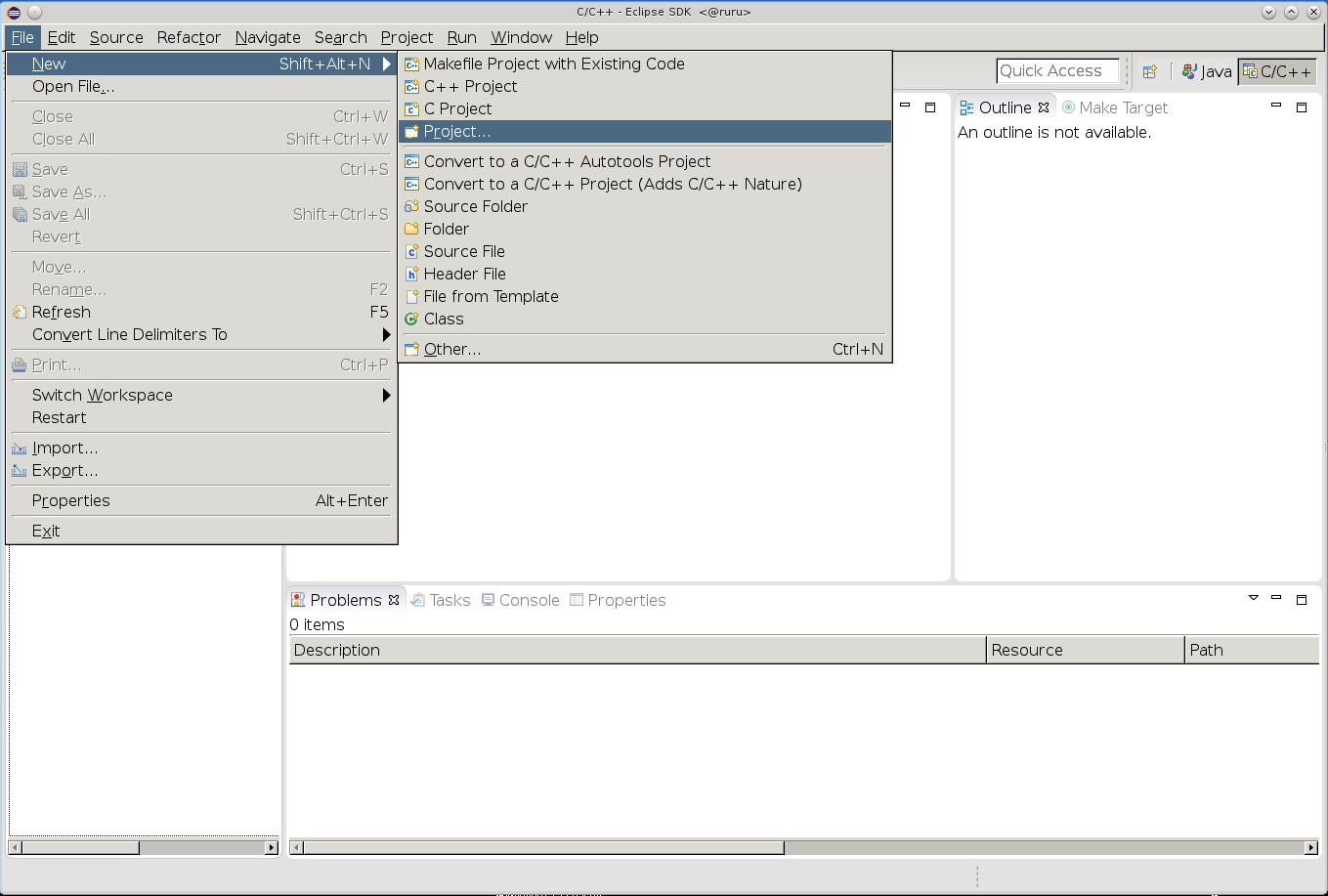Close the Outline tab via X icon
The height and width of the screenshot is (896, 1328).
(1044, 107)
